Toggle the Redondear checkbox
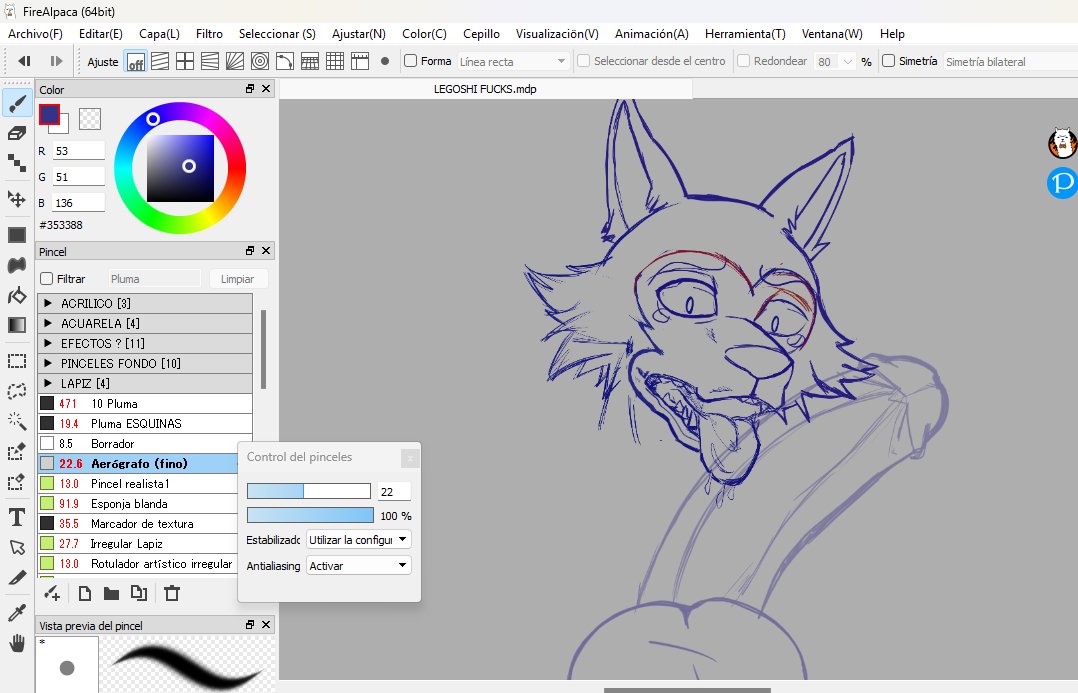The image size is (1078, 693). pyautogui.click(x=743, y=61)
